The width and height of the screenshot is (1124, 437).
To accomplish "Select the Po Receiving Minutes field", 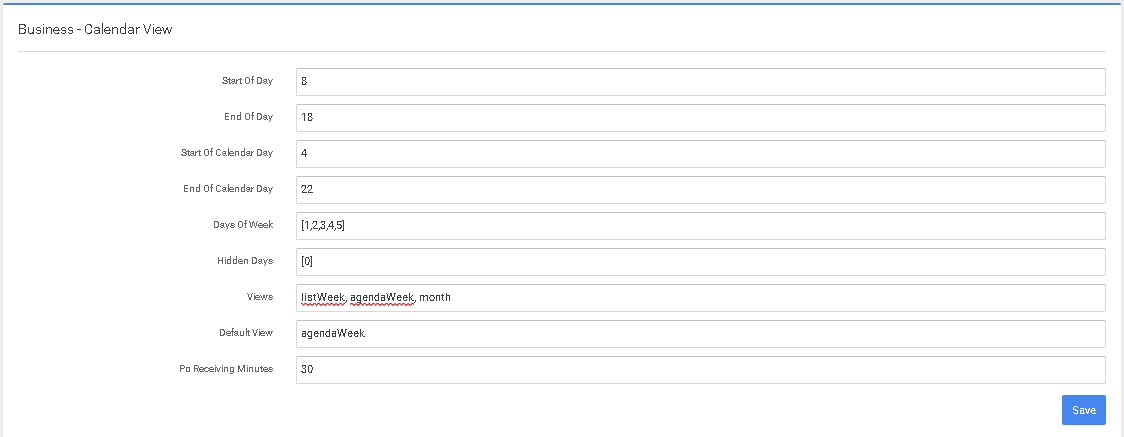I will [700, 370].
